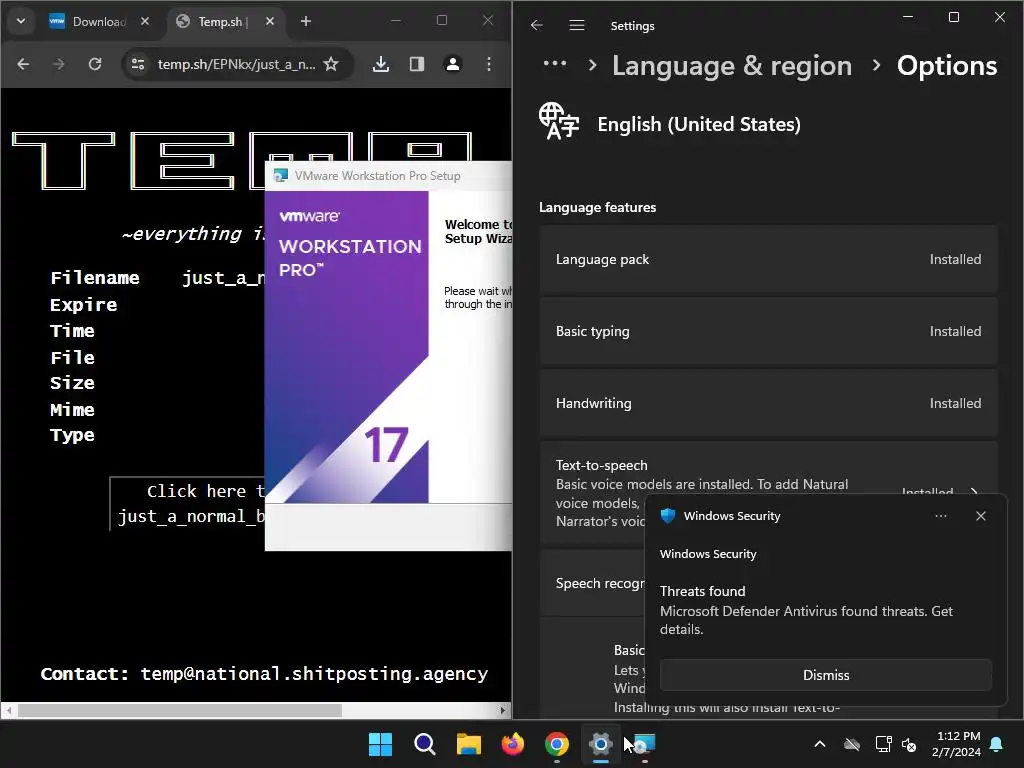The width and height of the screenshot is (1024, 768).
Task: Select the Basic typing row
Action: coord(769,331)
